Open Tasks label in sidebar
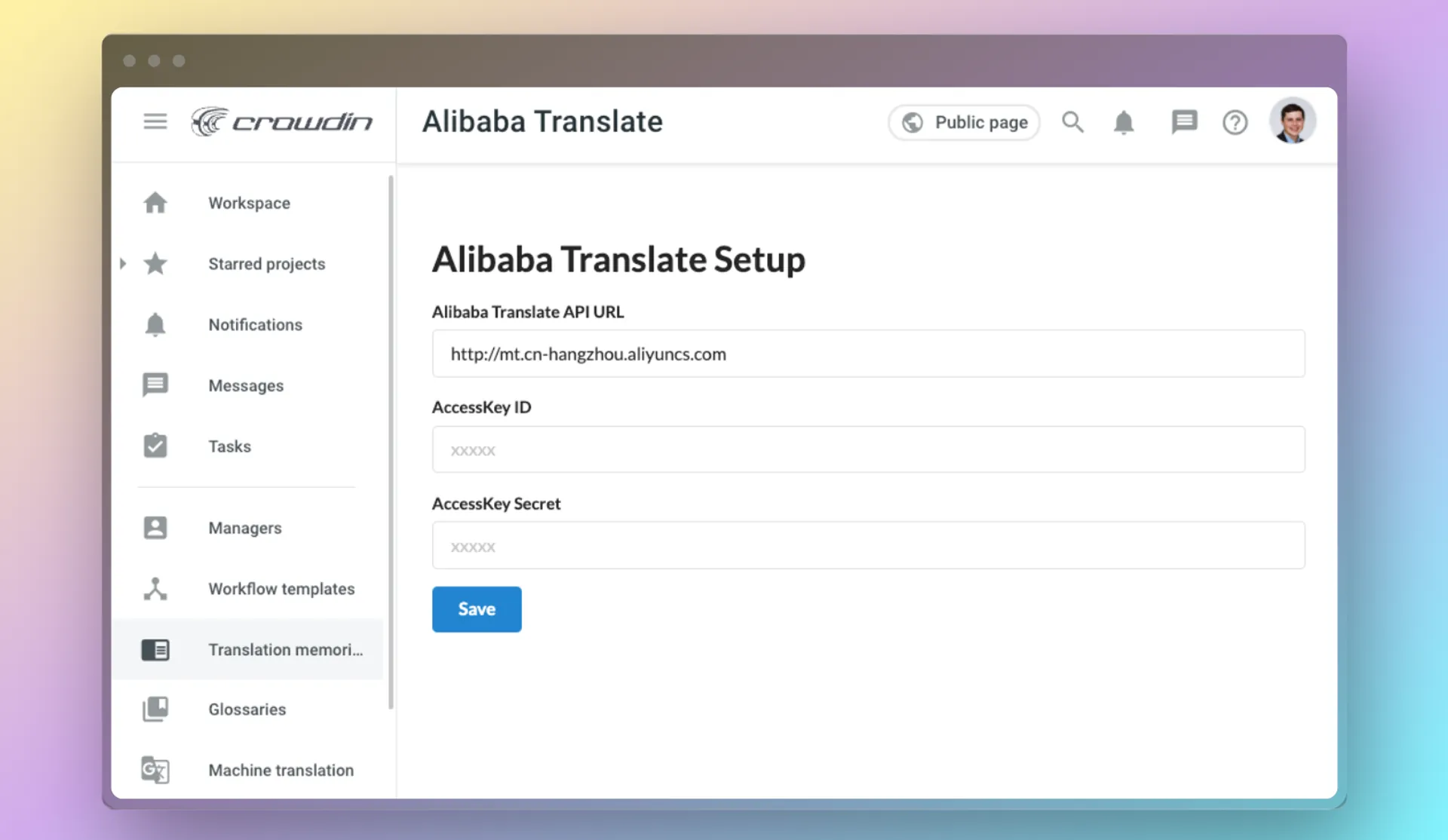The height and width of the screenshot is (840, 1448). pyautogui.click(x=230, y=446)
